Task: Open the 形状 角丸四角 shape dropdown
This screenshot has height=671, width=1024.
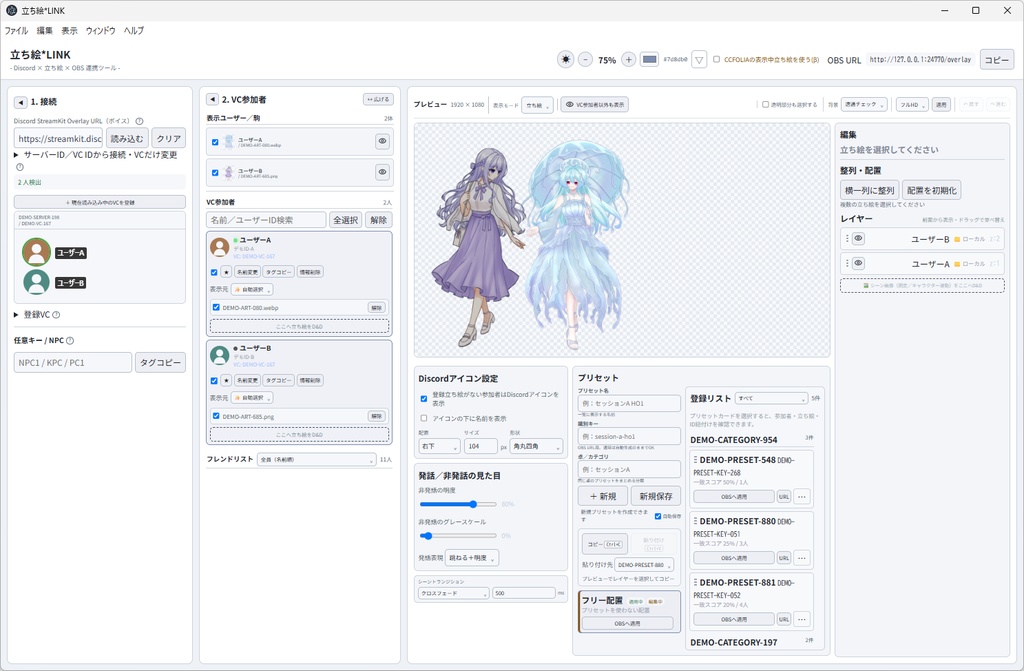Action: coord(536,446)
